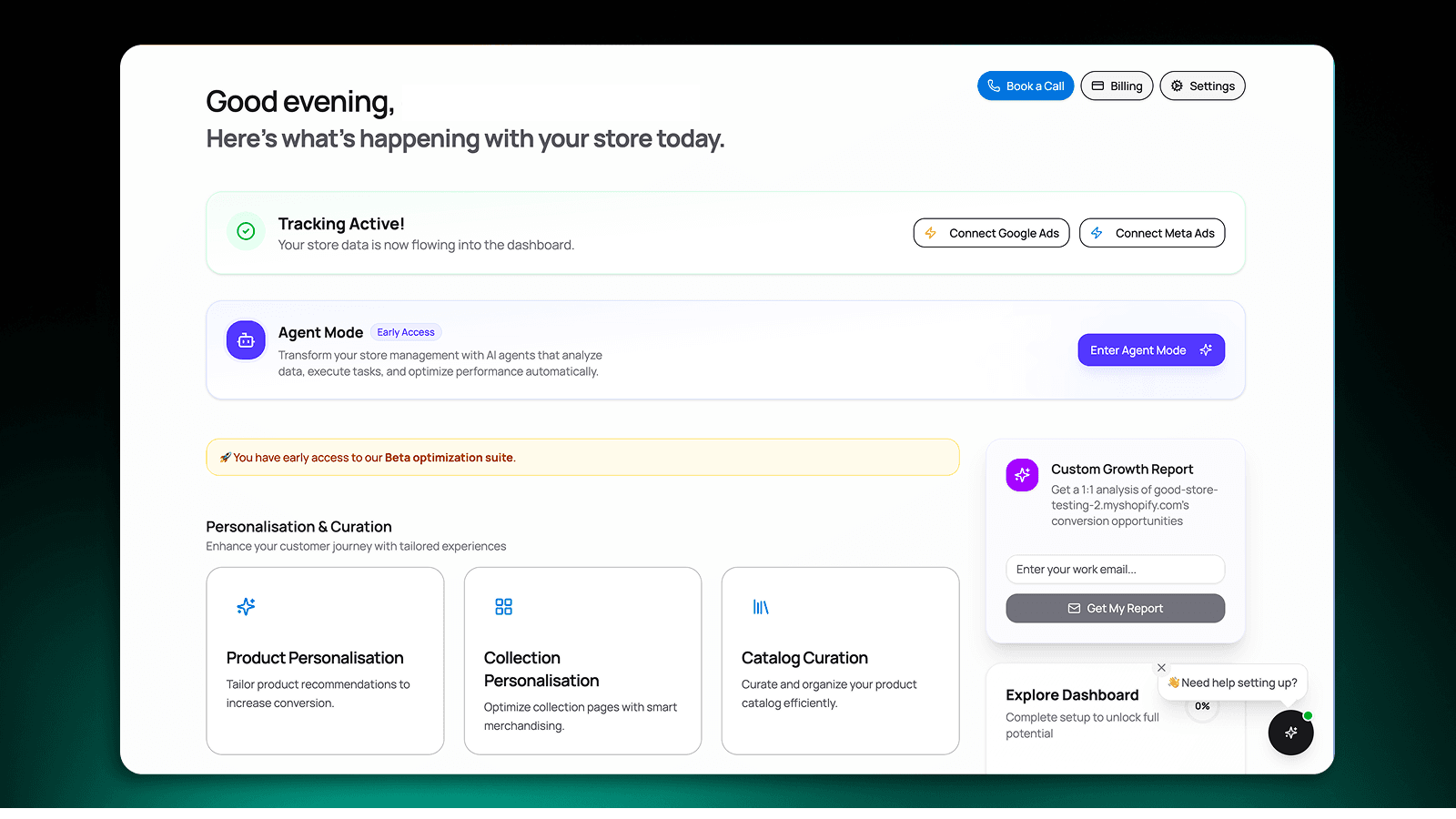1456x819 pixels.
Task: Click the Catalog Curation library icon
Action: tap(761, 607)
